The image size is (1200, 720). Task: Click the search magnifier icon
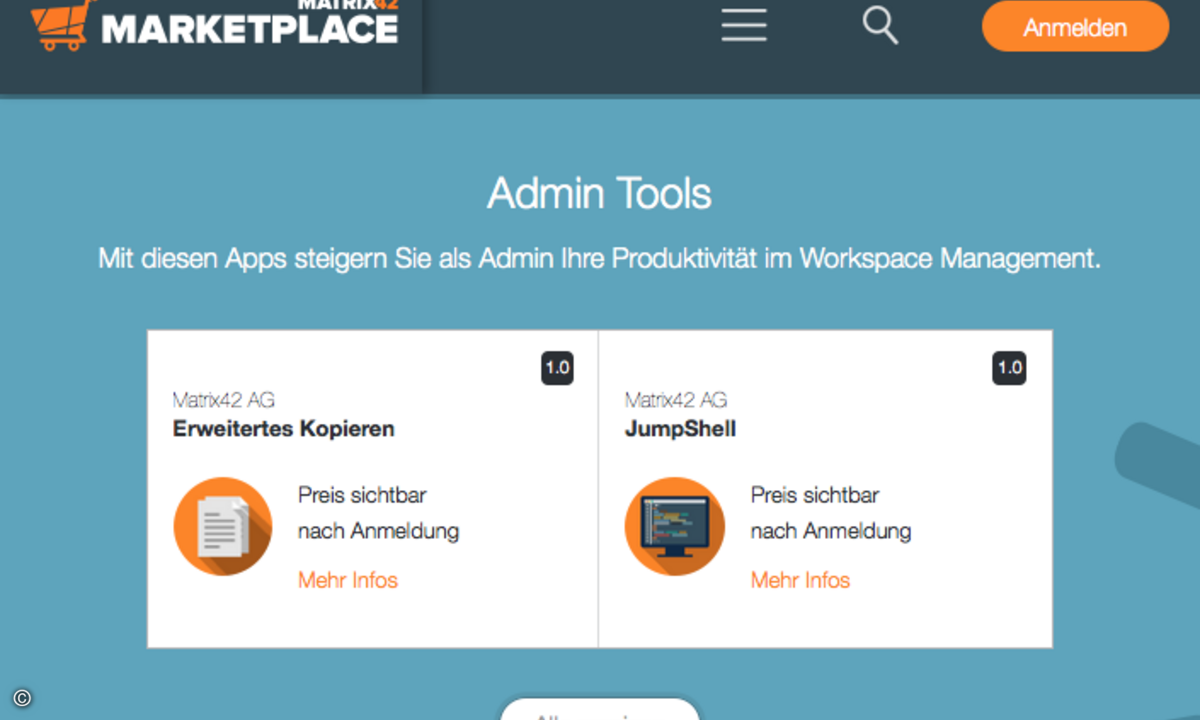pyautogui.click(x=880, y=25)
